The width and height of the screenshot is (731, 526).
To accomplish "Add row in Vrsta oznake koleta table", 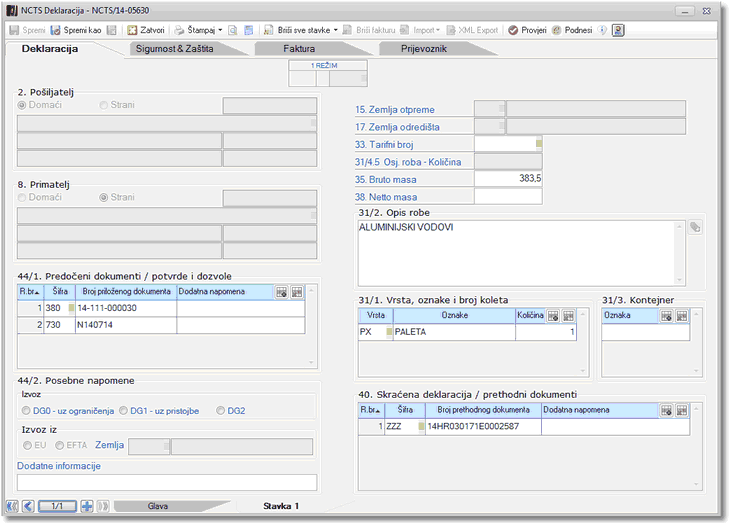I will click(x=553, y=316).
